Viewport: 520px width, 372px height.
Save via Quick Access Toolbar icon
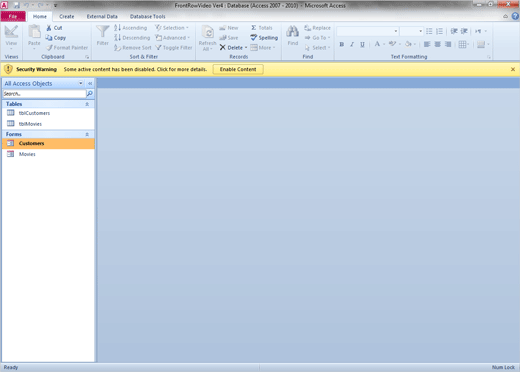(17, 5)
